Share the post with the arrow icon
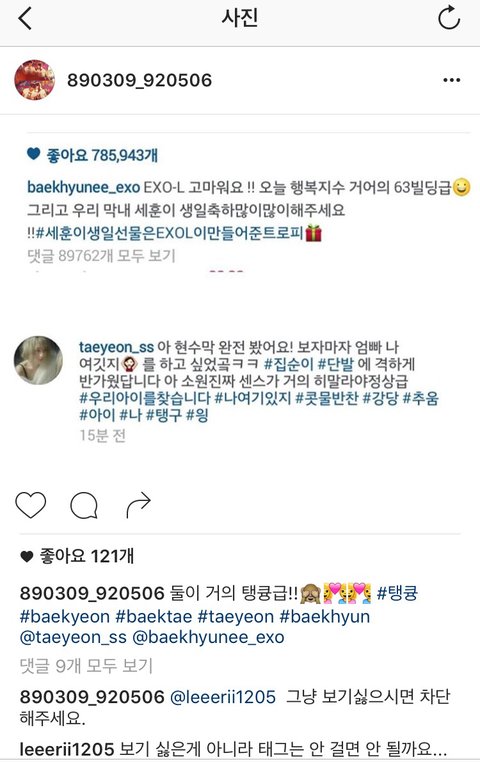Viewport: 480px width, 762px height. [138, 505]
